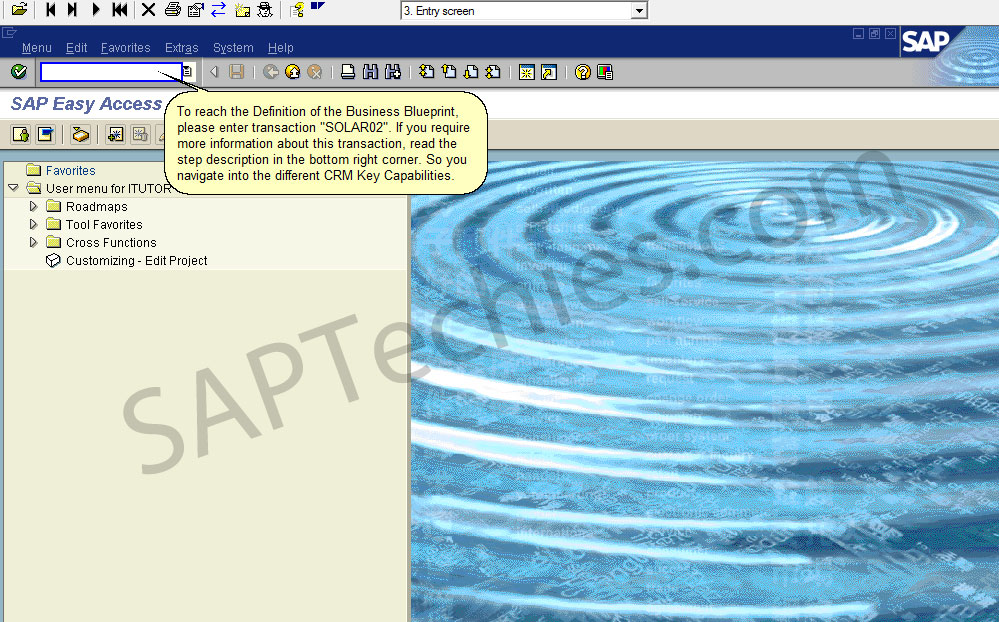999x622 pixels.
Task: Go to Next Page icon
Action: point(471,72)
